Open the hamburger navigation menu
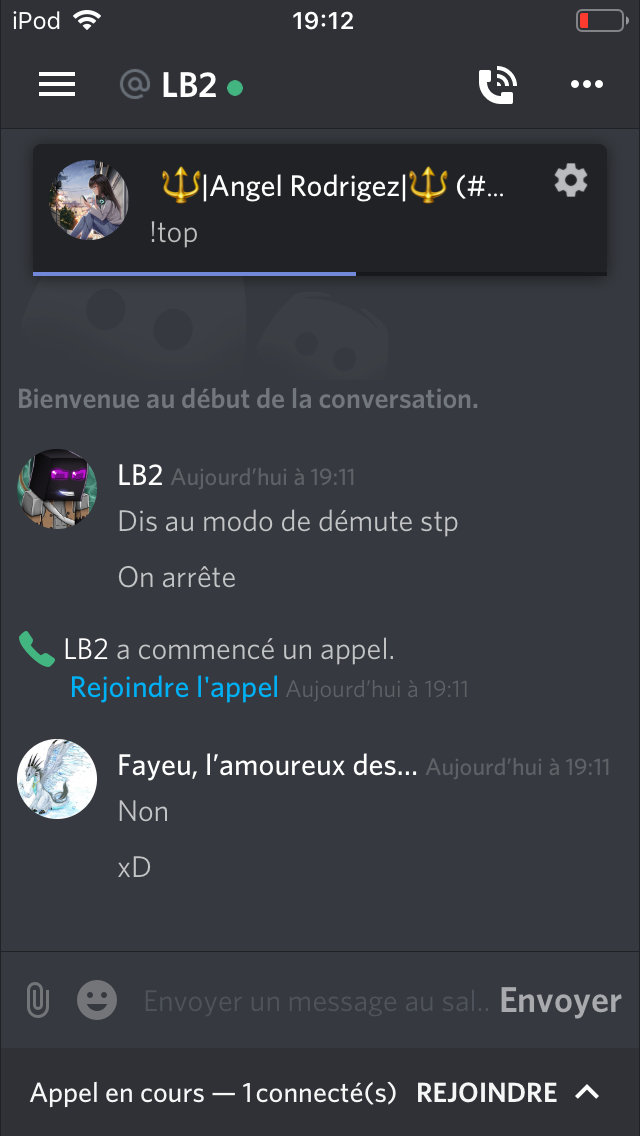Image resolution: width=640 pixels, height=1136 pixels. click(x=57, y=85)
